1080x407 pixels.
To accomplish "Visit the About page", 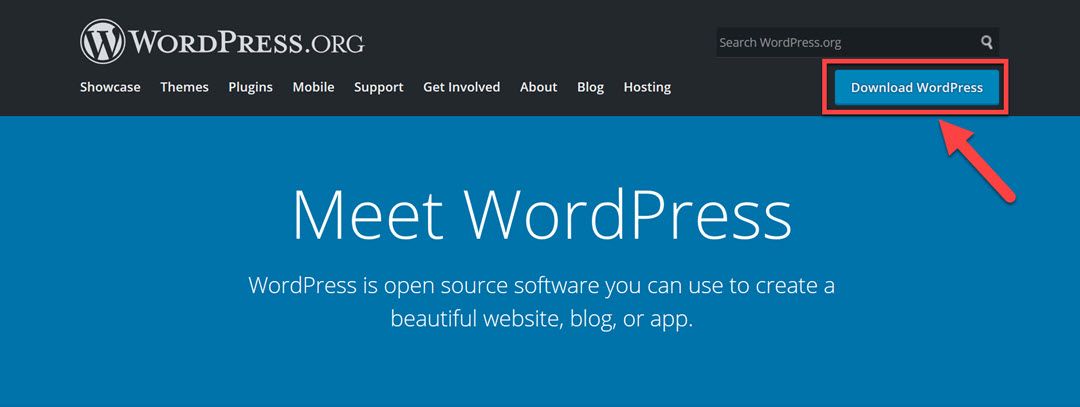I will pos(539,87).
